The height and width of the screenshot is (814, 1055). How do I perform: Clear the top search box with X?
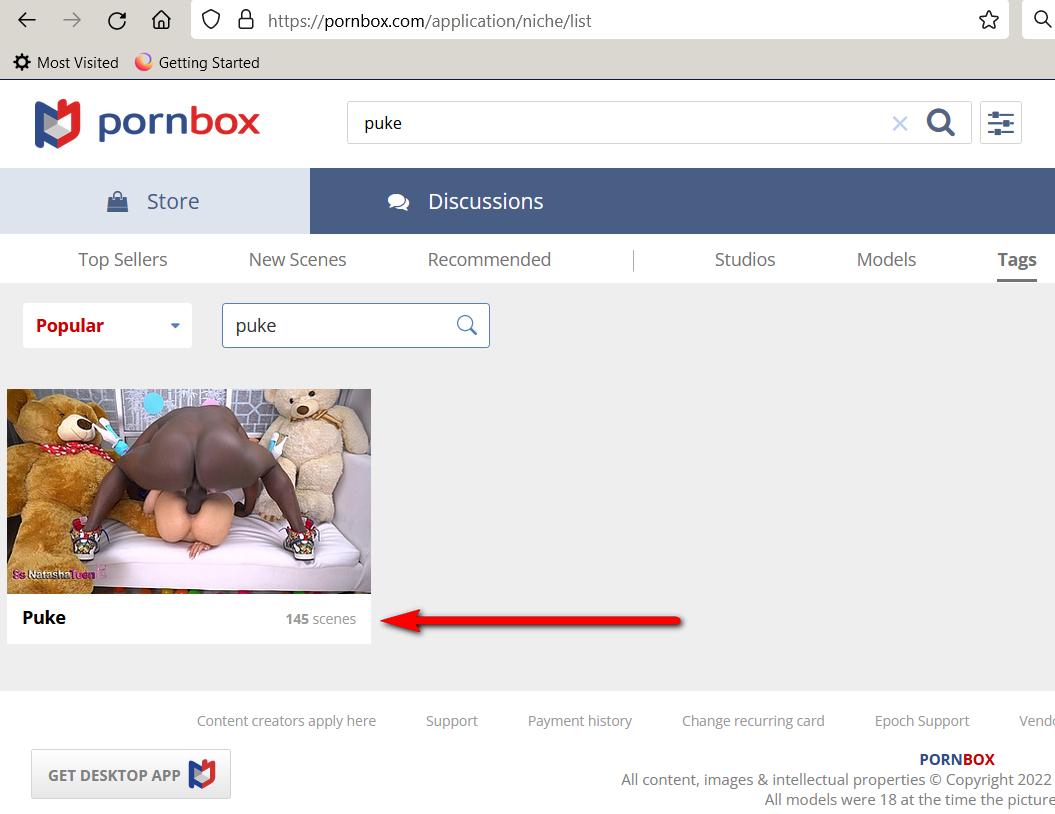tap(900, 123)
